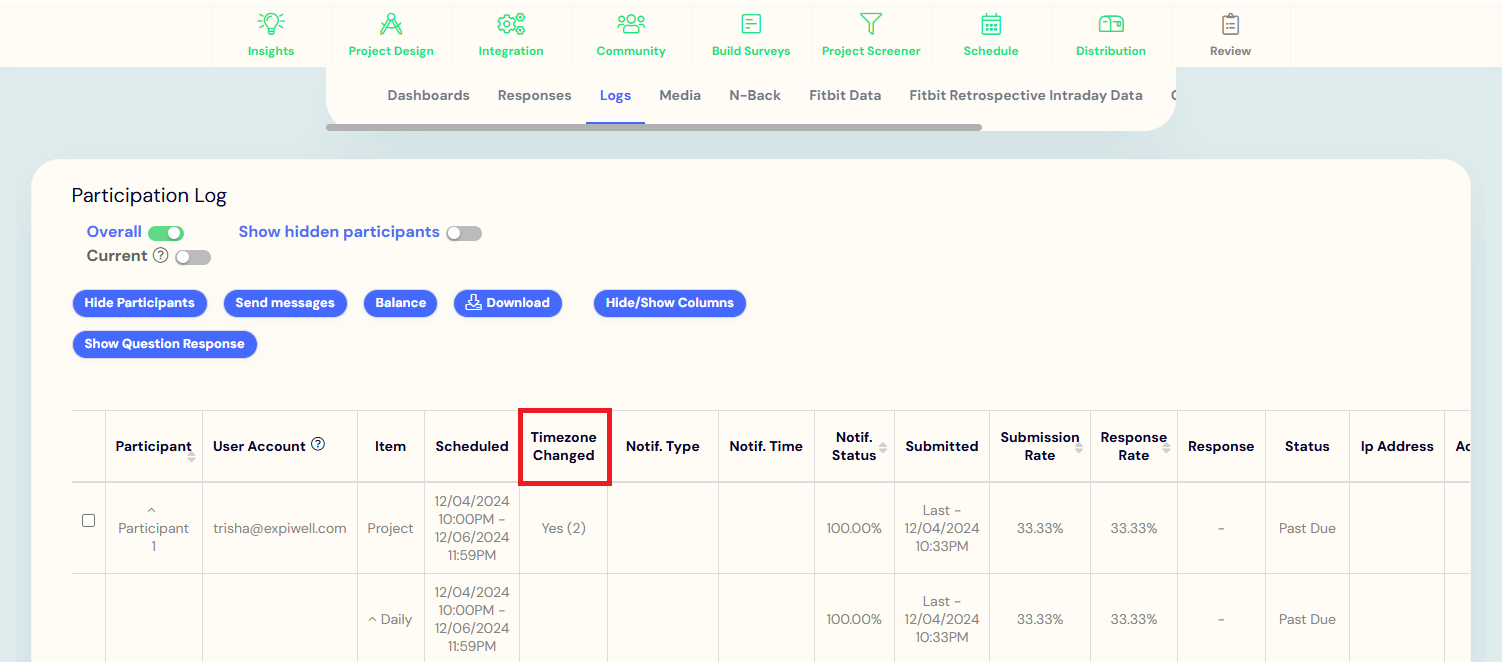
Task: Collapse the Participant 1 row
Action: (x=152, y=510)
